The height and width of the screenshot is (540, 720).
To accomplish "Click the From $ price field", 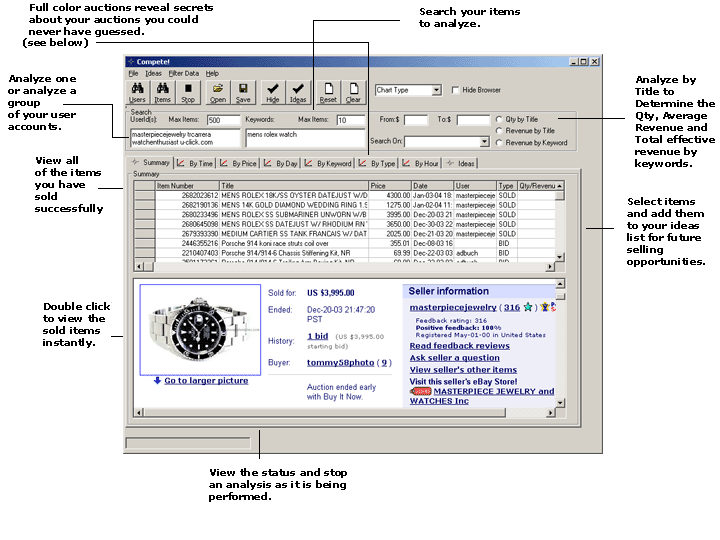I will pyautogui.click(x=416, y=120).
